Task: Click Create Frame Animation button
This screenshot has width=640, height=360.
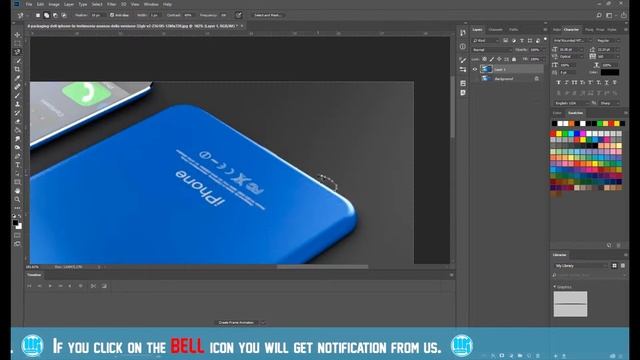Action: pyautogui.click(x=236, y=322)
